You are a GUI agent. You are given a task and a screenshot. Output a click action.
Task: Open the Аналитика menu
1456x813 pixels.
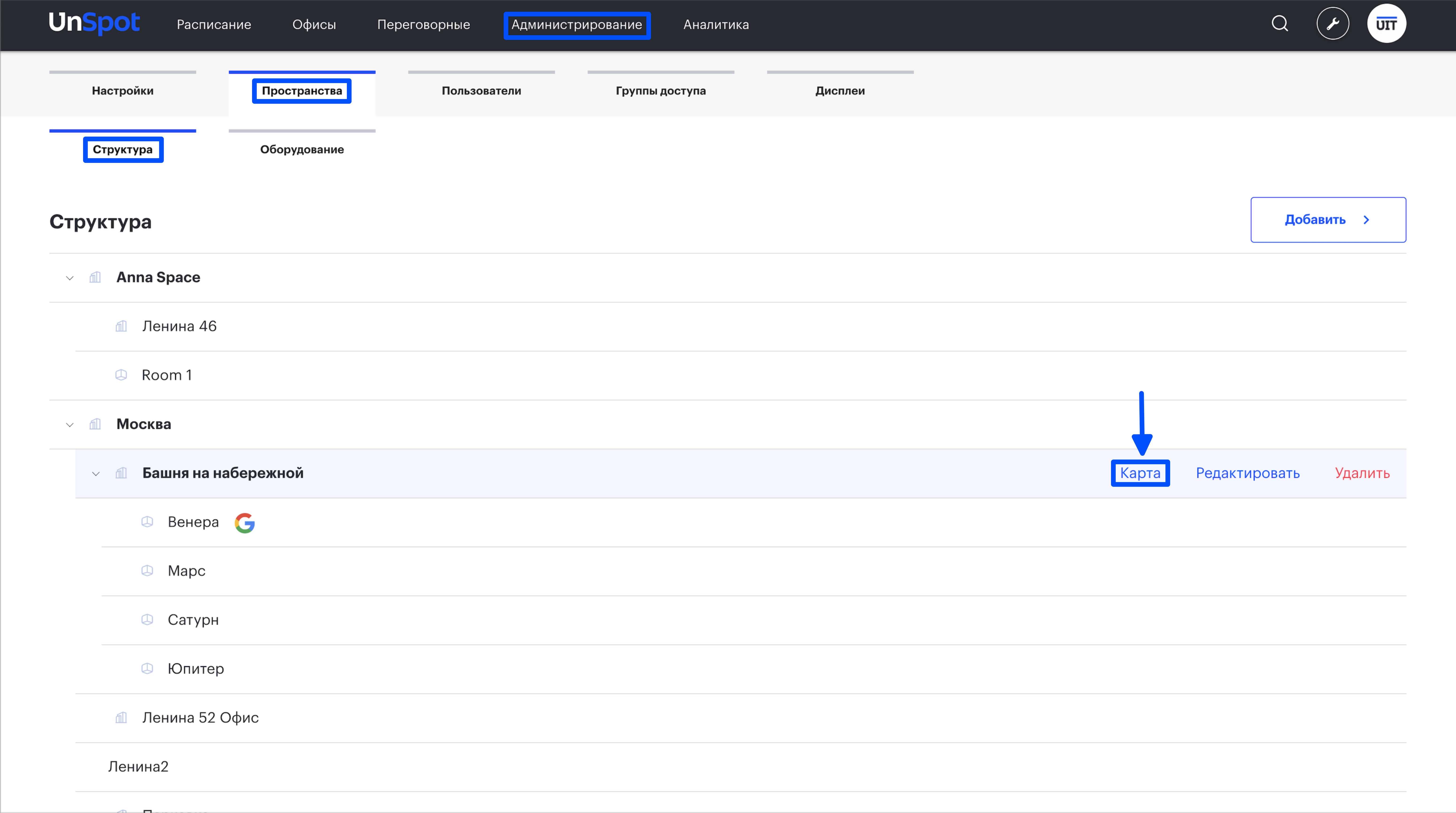click(716, 24)
